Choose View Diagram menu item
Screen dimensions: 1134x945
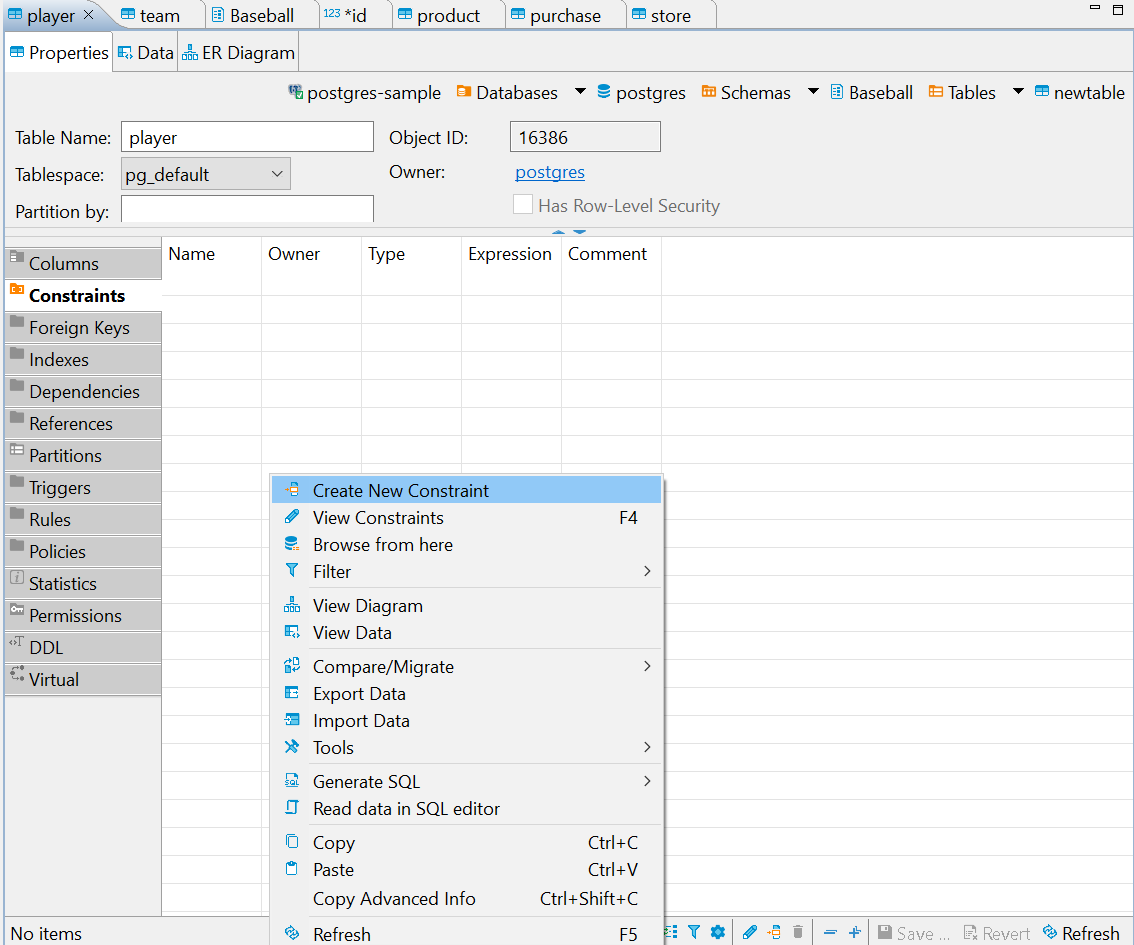point(466,605)
